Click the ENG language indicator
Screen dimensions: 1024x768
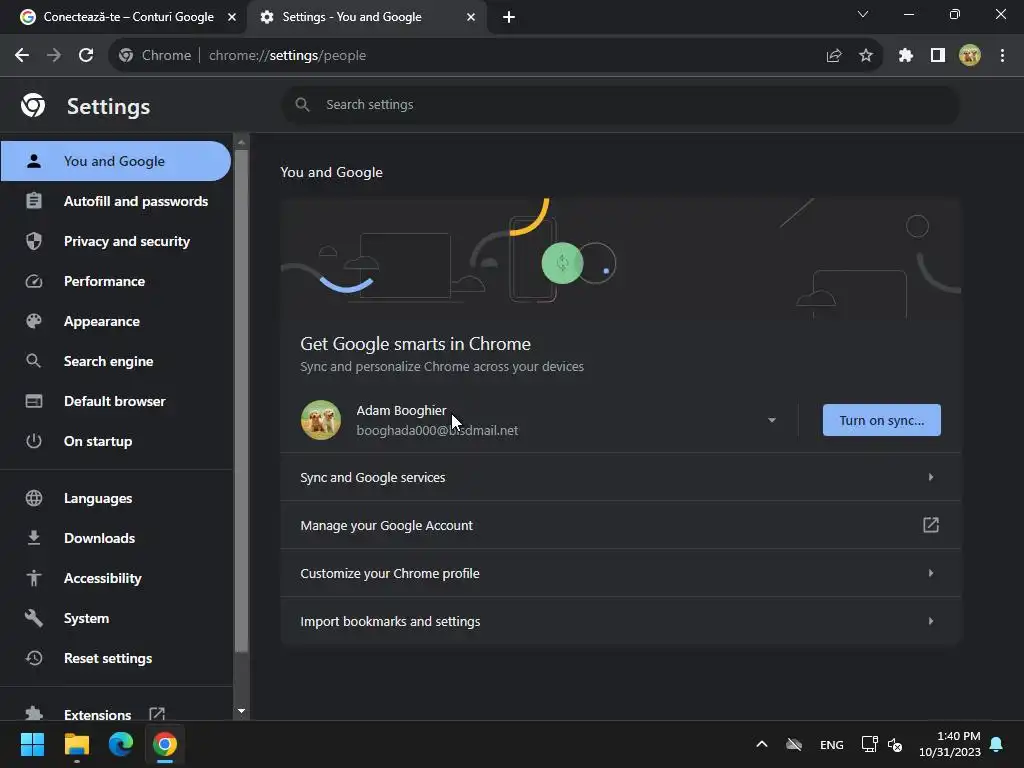click(x=831, y=744)
